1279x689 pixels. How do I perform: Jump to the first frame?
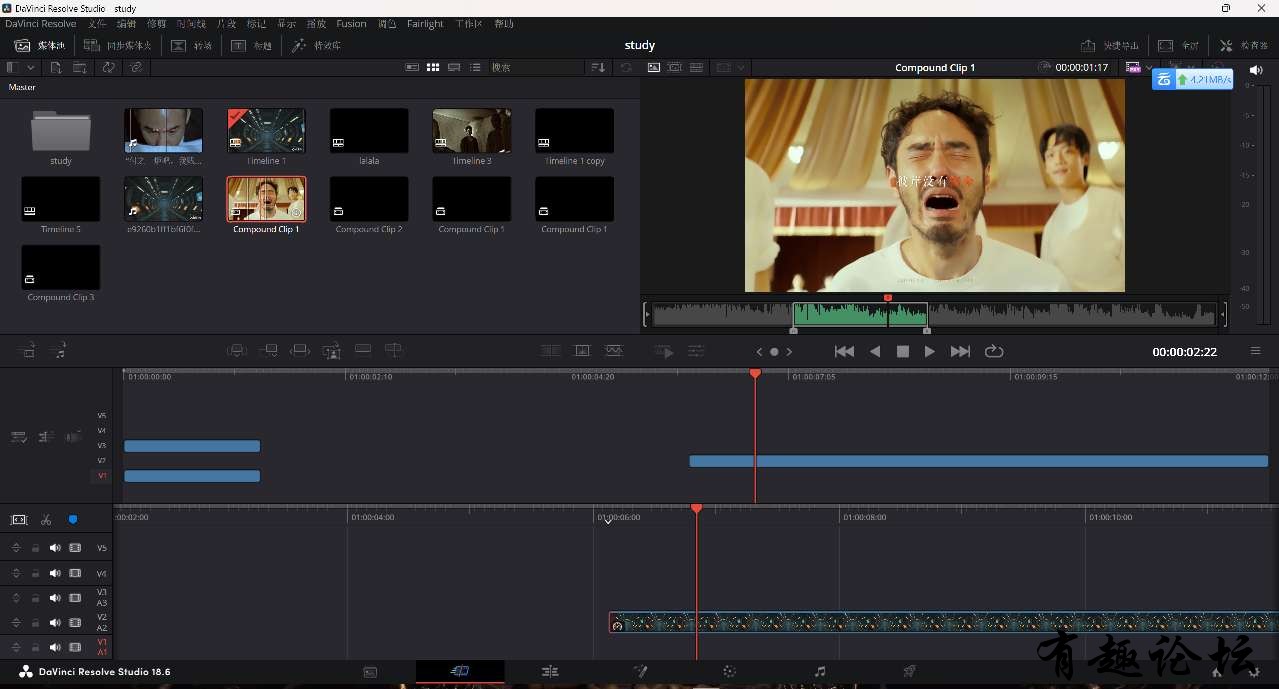pos(844,351)
